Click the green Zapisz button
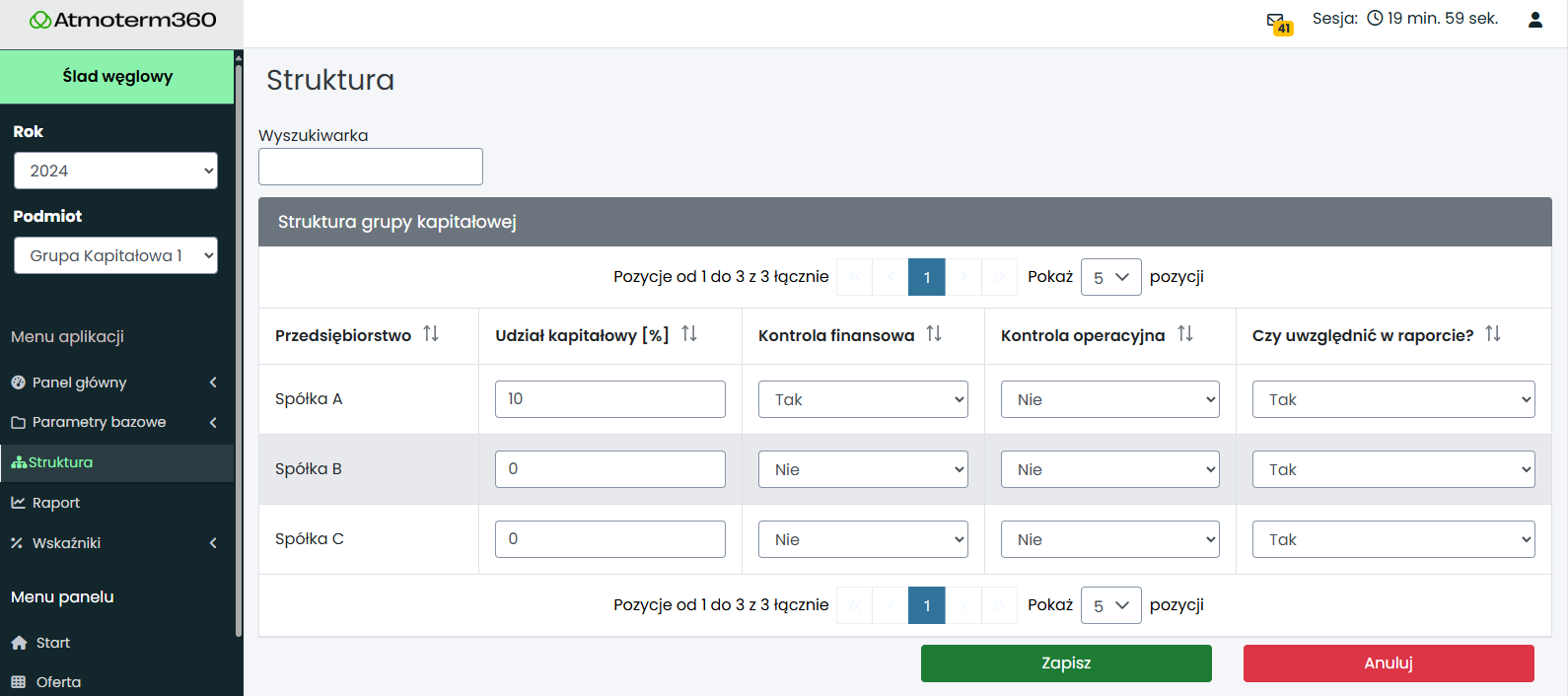The image size is (1568, 696). [1065, 663]
